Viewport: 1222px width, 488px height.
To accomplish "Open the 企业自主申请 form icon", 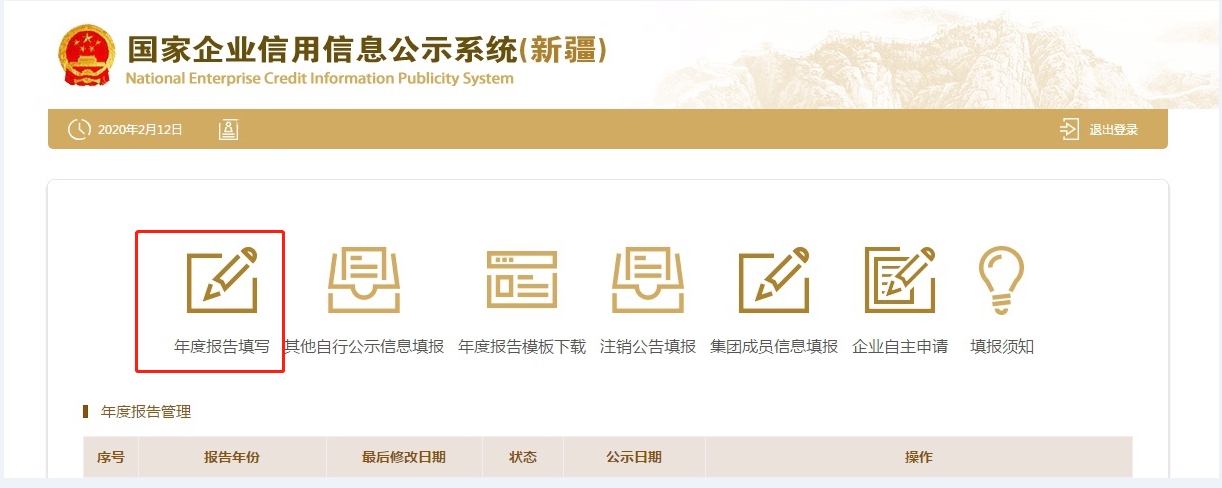I will click(x=900, y=279).
